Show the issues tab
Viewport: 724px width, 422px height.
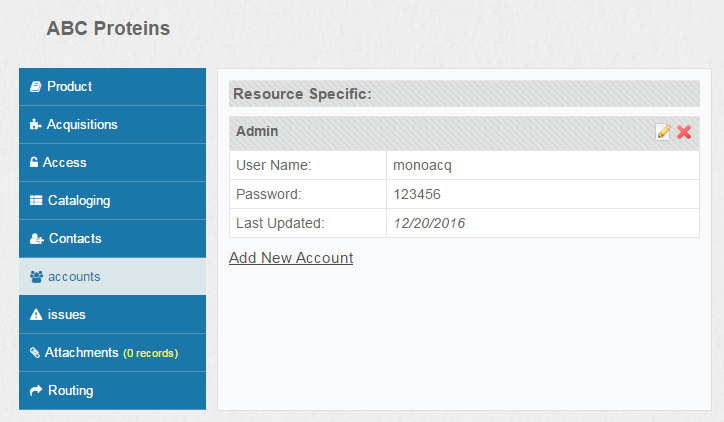pyautogui.click(x=112, y=314)
